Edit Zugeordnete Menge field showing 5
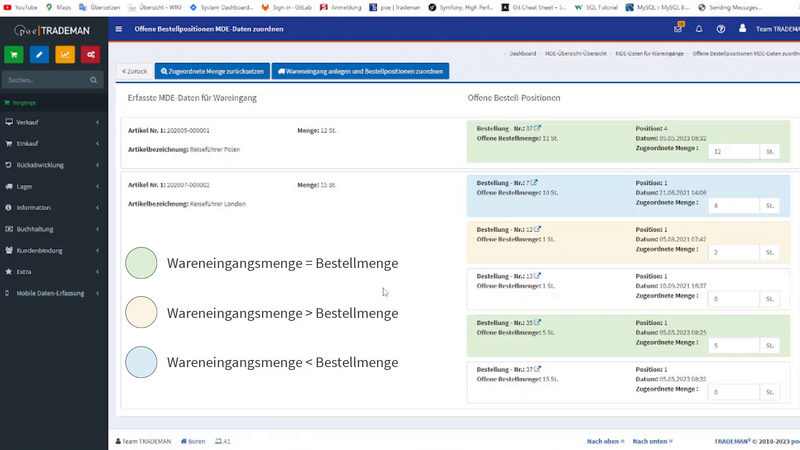This screenshot has width=800, height=450. coord(734,345)
